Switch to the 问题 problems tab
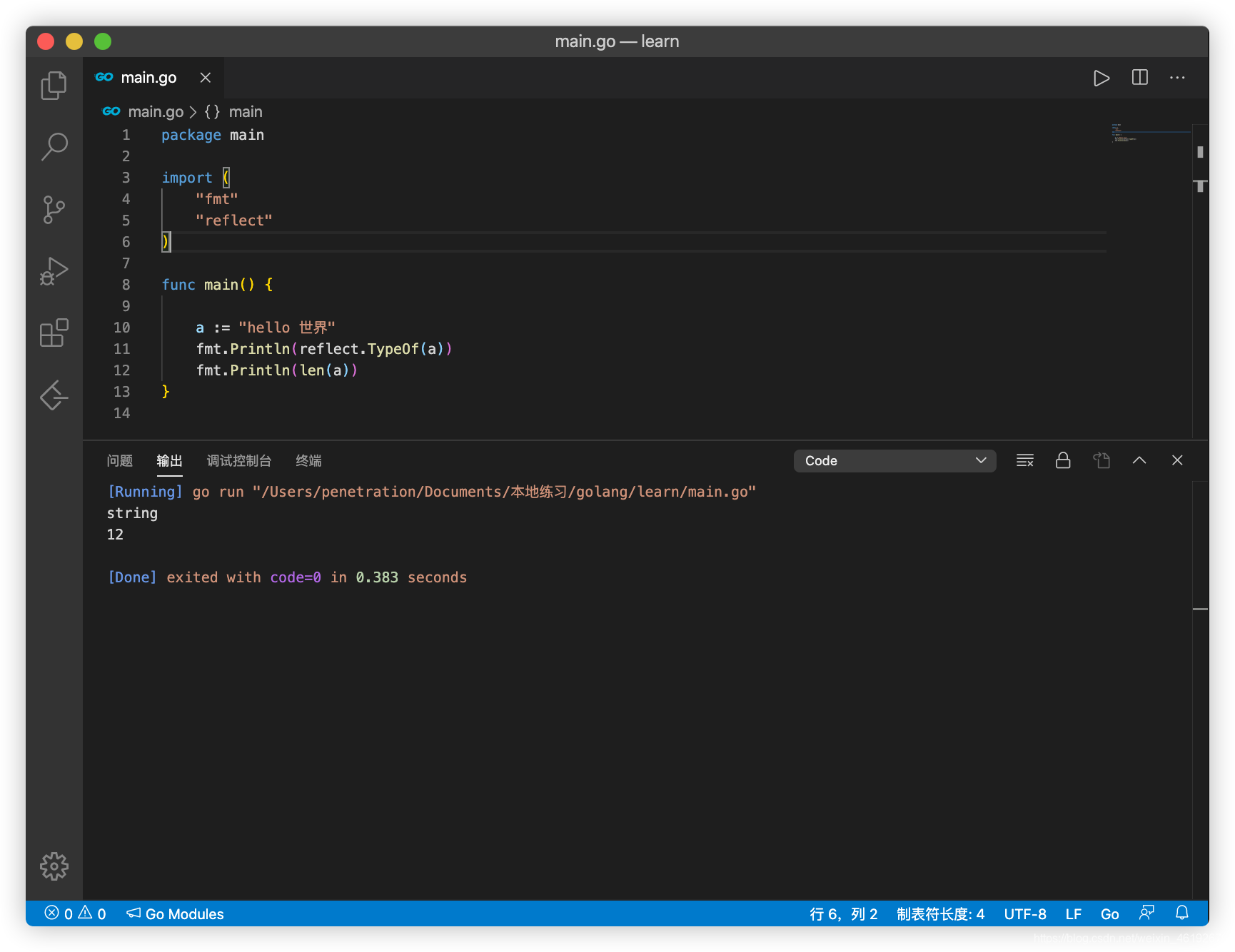Image resolution: width=1235 pixels, height=952 pixels. [120, 460]
